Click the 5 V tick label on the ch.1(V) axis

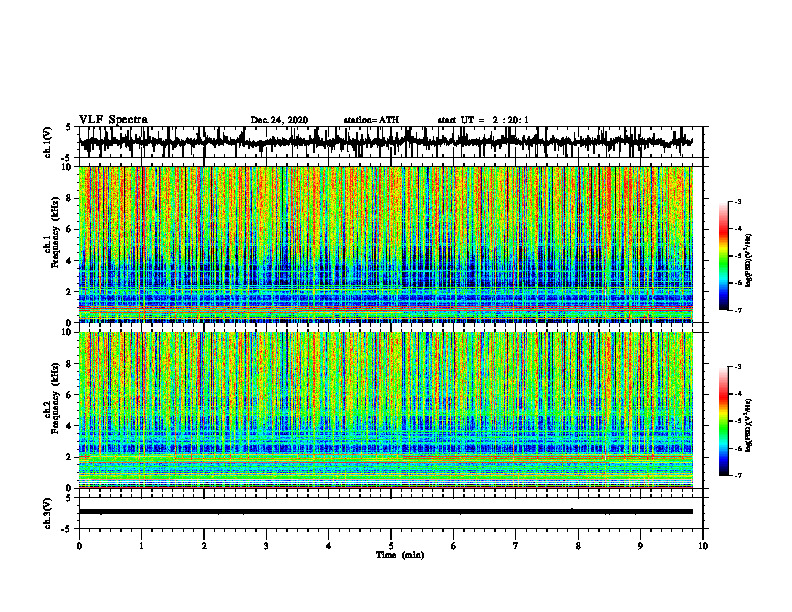pyautogui.click(x=68, y=128)
